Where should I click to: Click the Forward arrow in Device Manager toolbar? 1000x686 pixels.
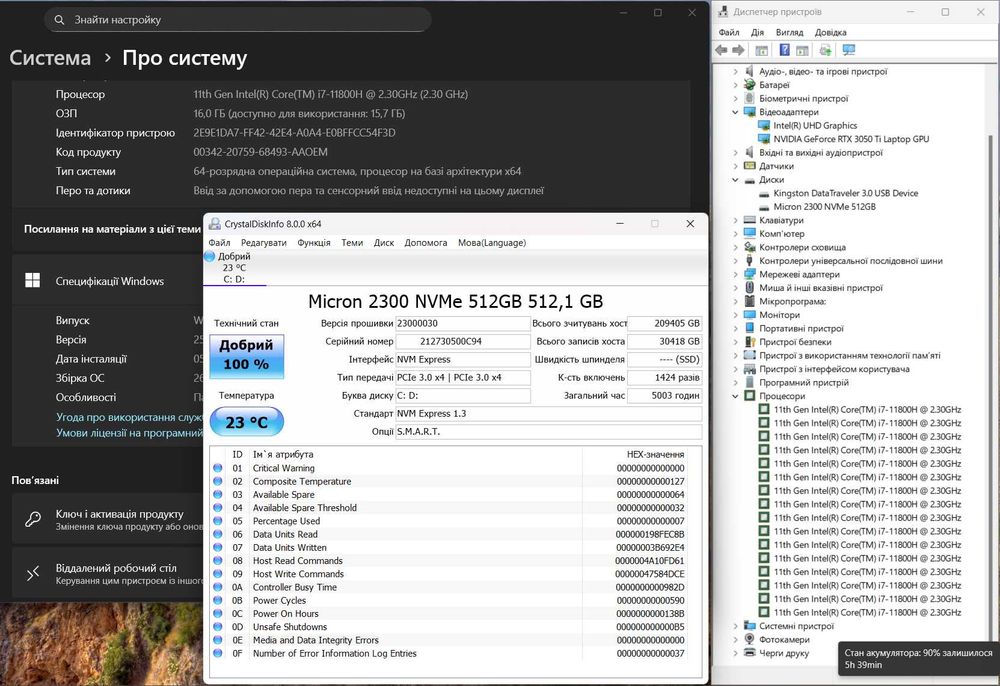coord(738,50)
